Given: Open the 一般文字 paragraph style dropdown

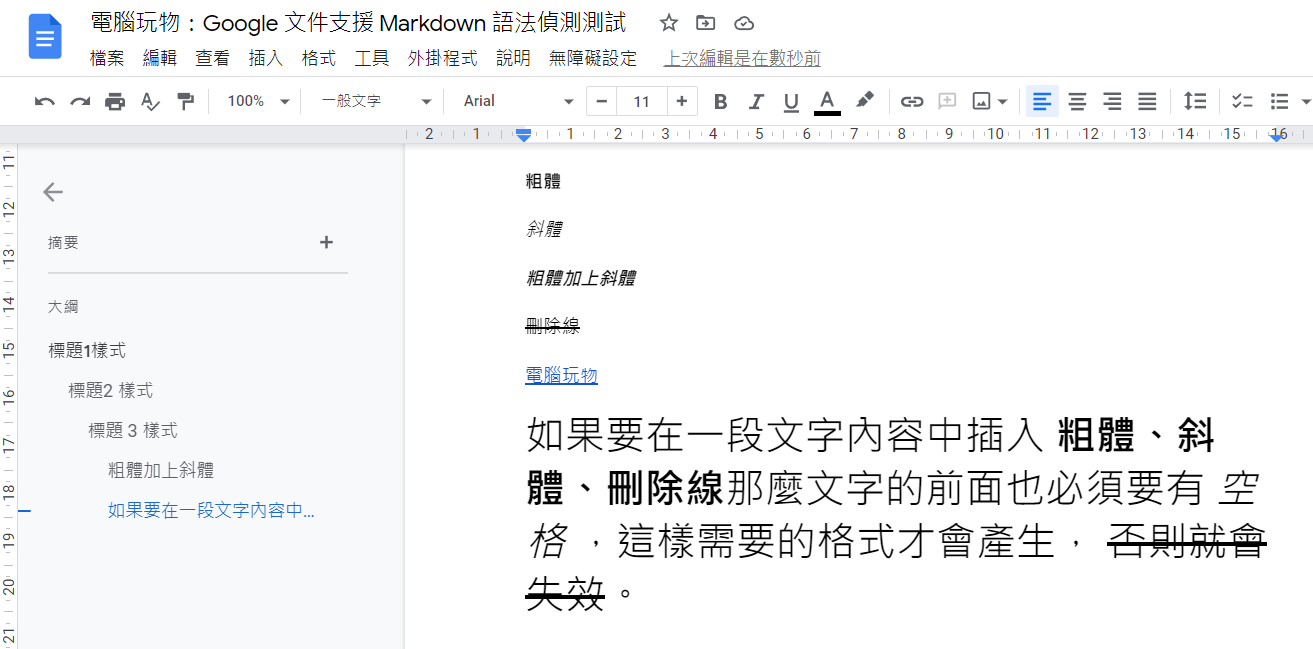Looking at the screenshot, I should (375, 101).
